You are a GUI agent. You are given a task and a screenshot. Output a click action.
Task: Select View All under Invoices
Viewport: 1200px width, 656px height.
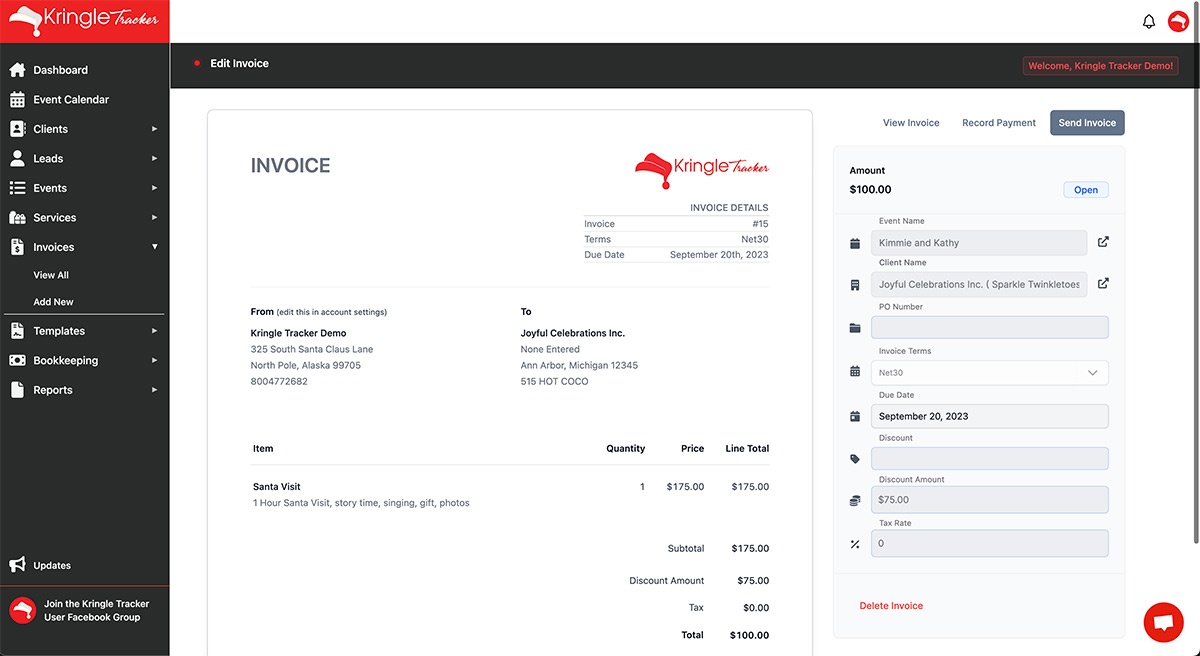tap(51, 275)
